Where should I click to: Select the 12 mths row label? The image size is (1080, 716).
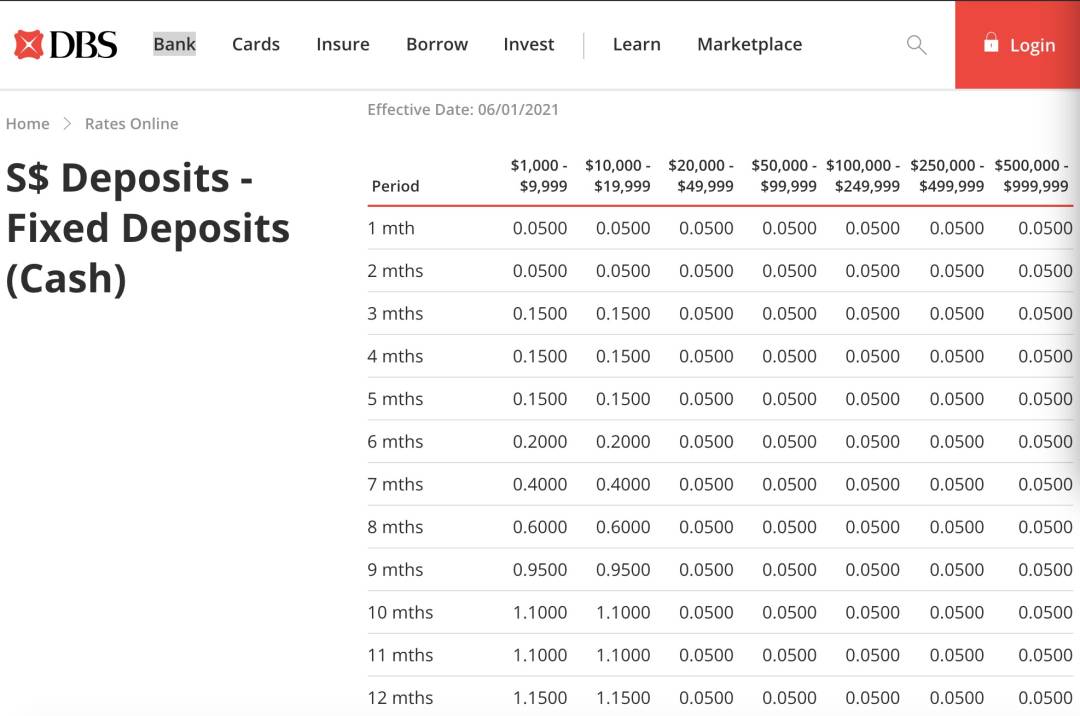(x=400, y=698)
